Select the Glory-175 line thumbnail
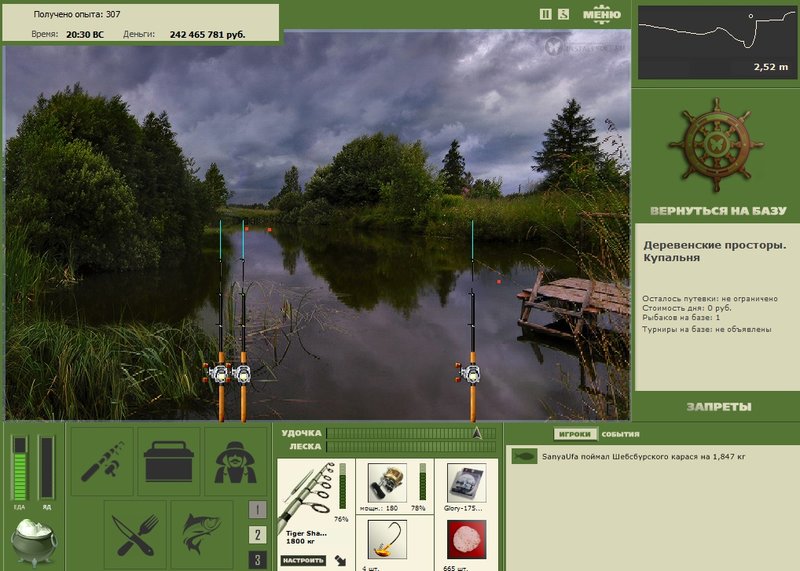Viewport: 800px width, 571px height. (x=466, y=483)
